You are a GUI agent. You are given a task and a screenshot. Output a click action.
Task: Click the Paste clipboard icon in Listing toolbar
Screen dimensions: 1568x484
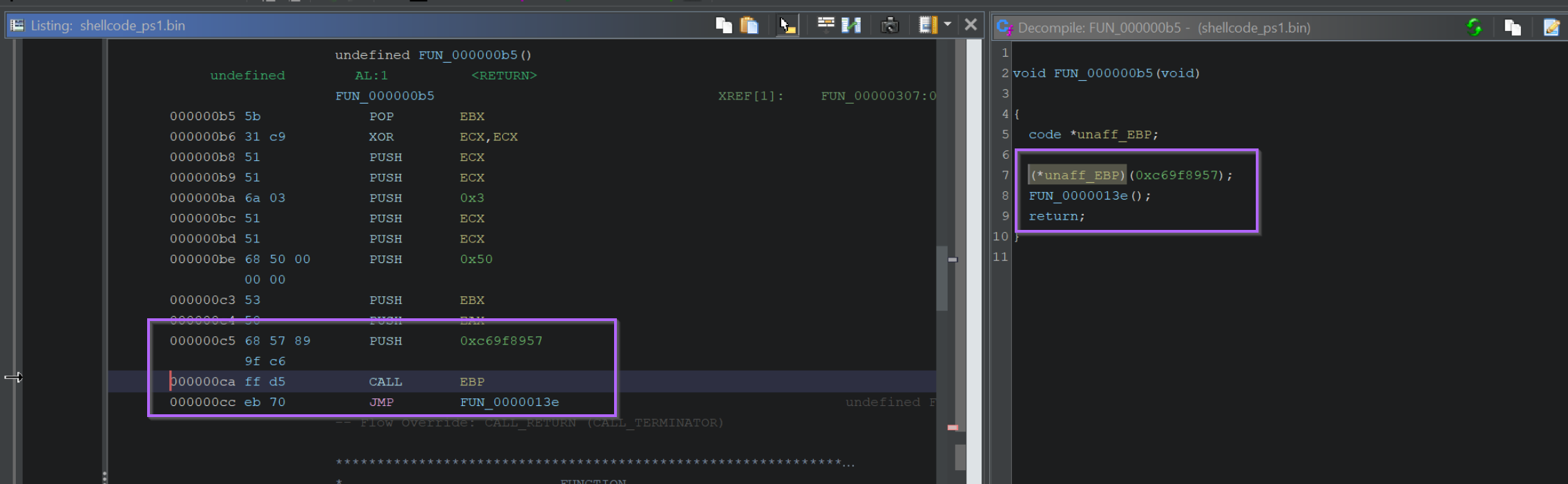pos(749,26)
